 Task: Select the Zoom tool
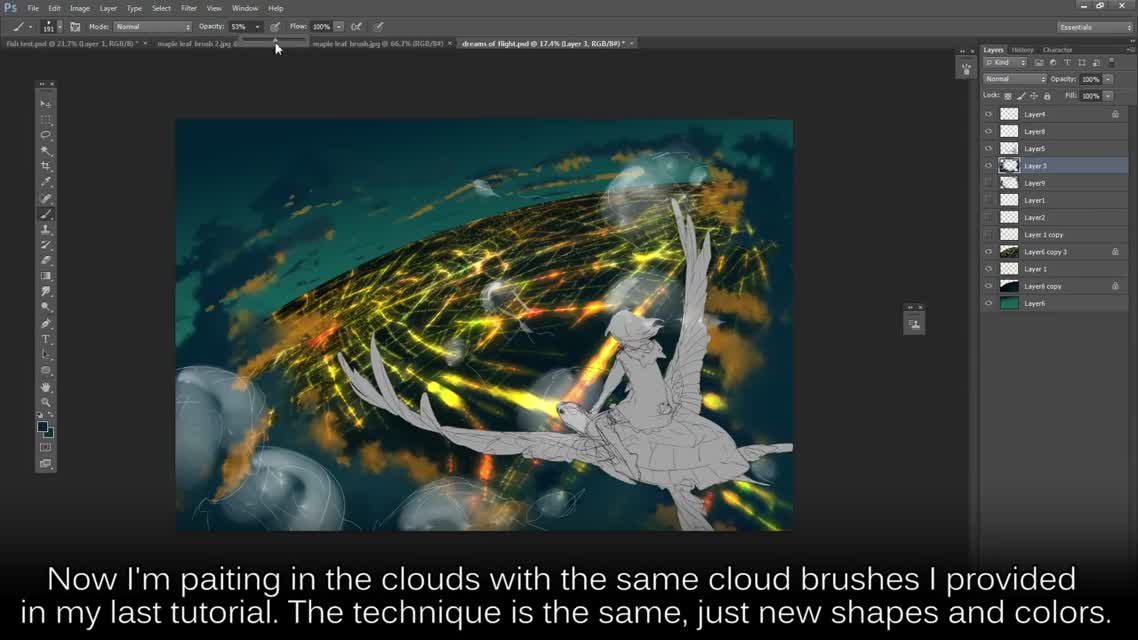pyautogui.click(x=46, y=402)
